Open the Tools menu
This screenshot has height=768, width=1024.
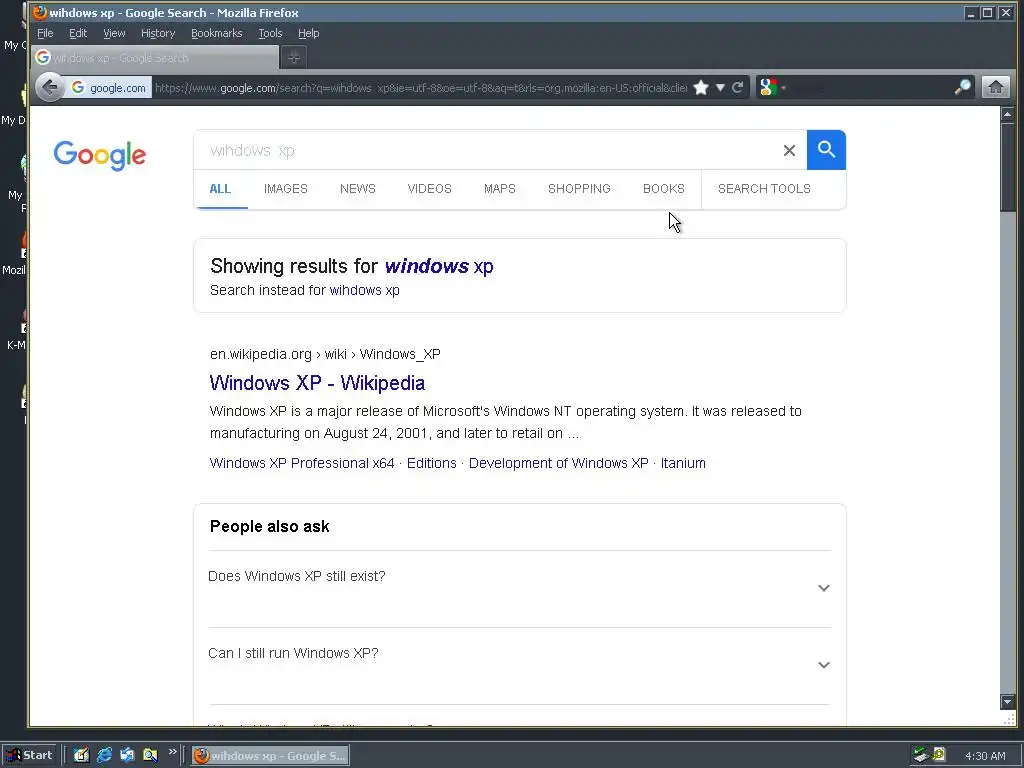pos(270,33)
